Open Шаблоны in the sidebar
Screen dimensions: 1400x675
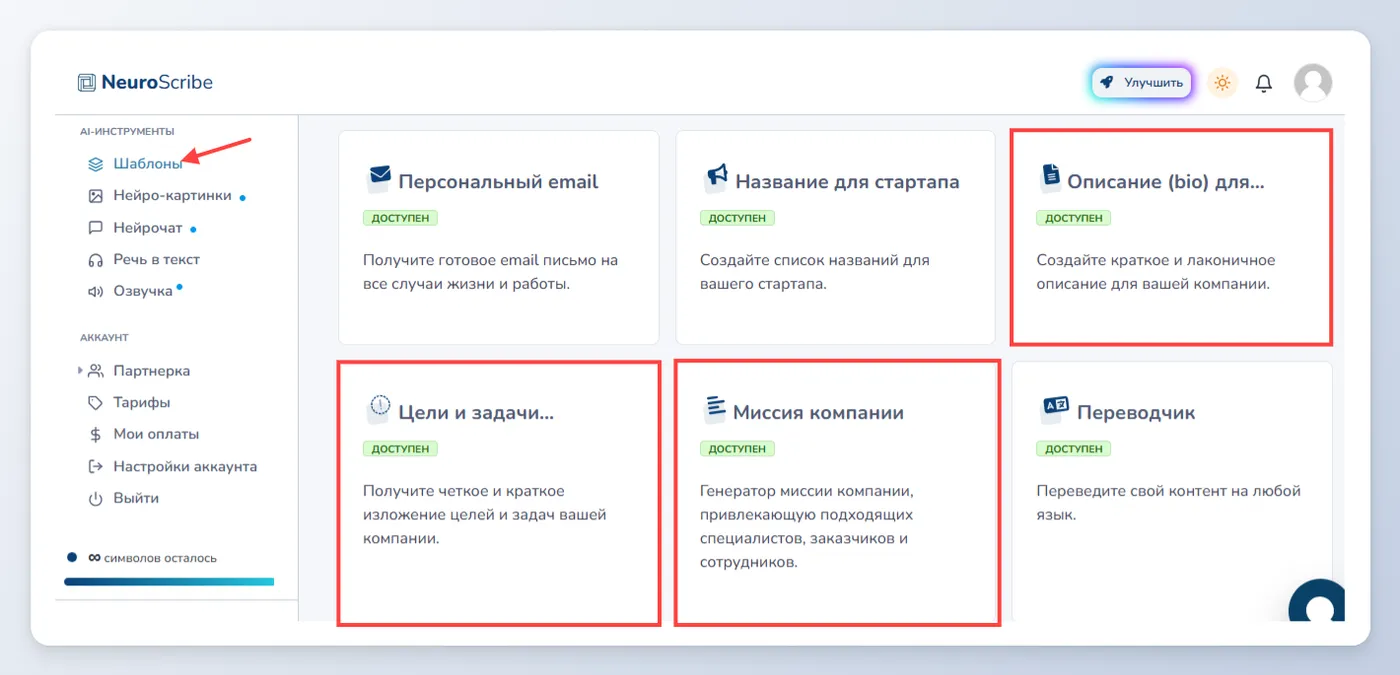pos(148,164)
